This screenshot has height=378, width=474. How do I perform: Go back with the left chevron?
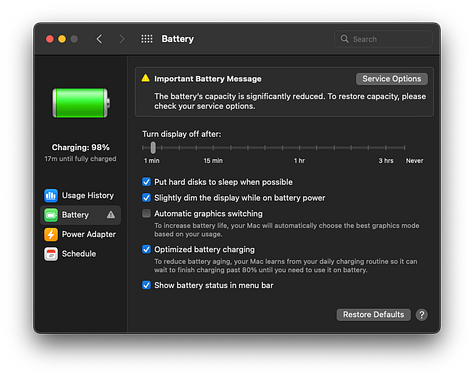tap(99, 39)
